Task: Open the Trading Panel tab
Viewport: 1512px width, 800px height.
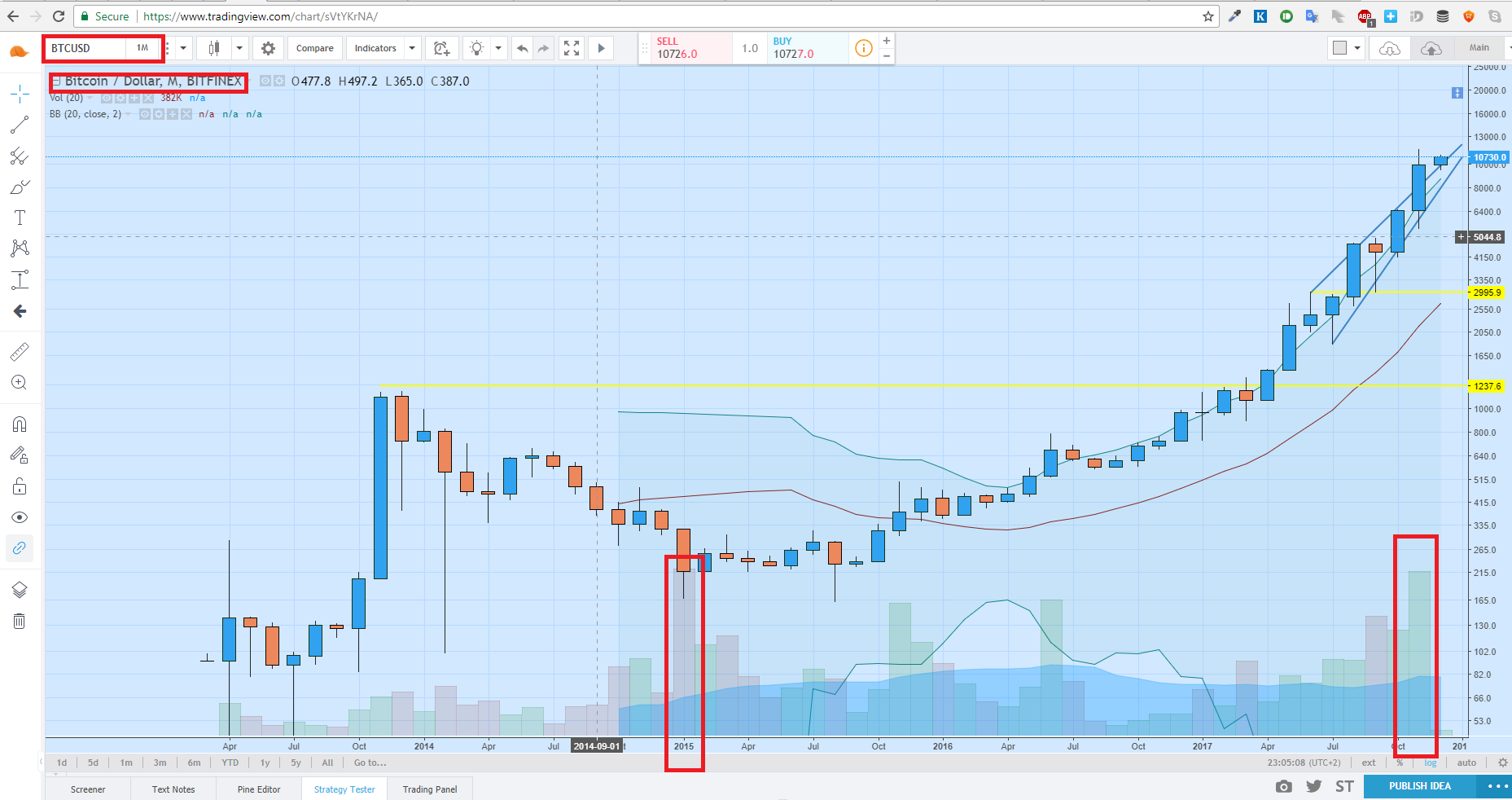Action: coord(430,789)
